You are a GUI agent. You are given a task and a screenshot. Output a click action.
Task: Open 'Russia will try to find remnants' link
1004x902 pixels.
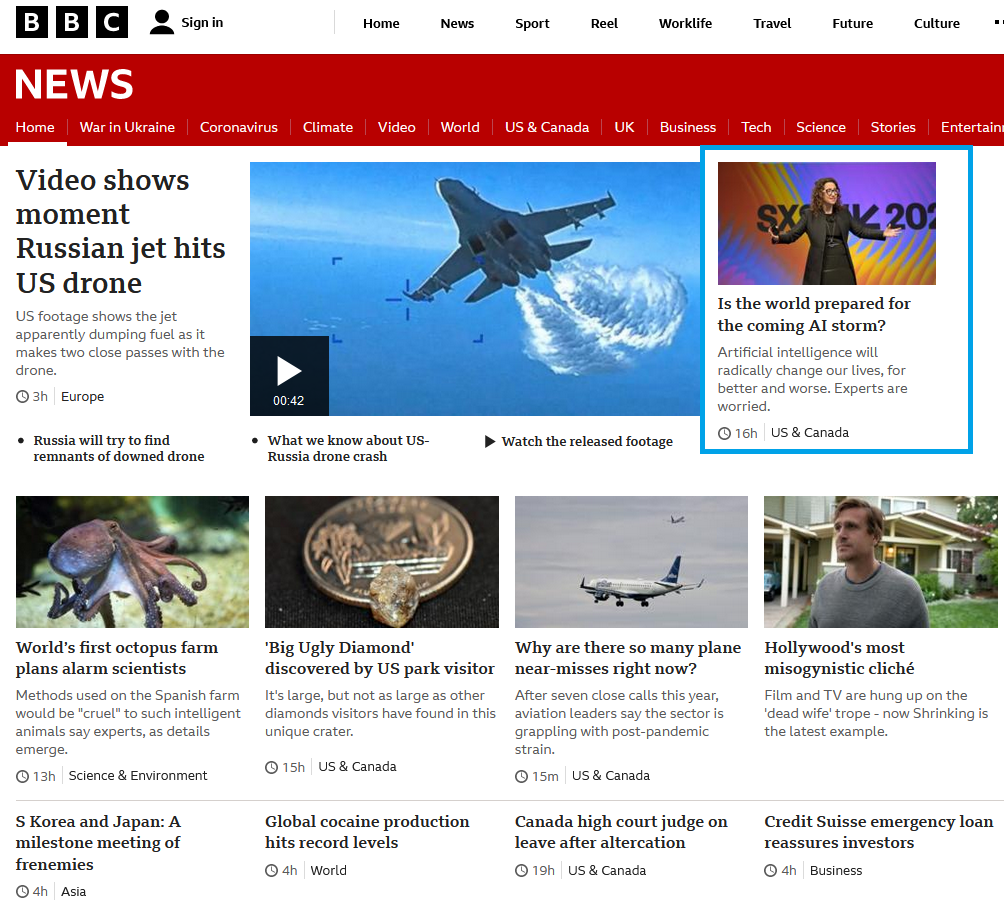(x=118, y=448)
